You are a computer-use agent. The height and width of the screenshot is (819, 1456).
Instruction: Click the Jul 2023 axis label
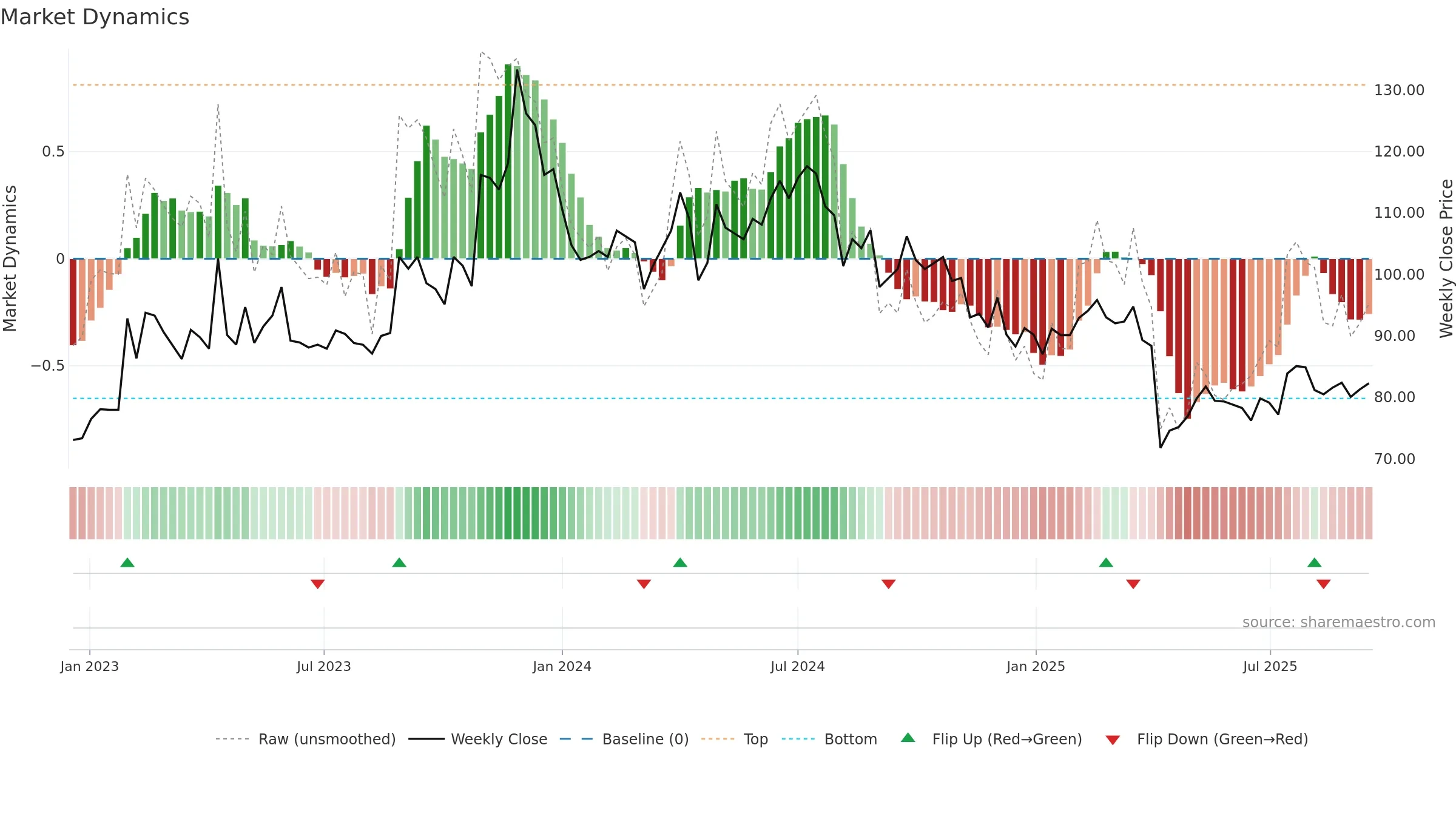(x=324, y=666)
